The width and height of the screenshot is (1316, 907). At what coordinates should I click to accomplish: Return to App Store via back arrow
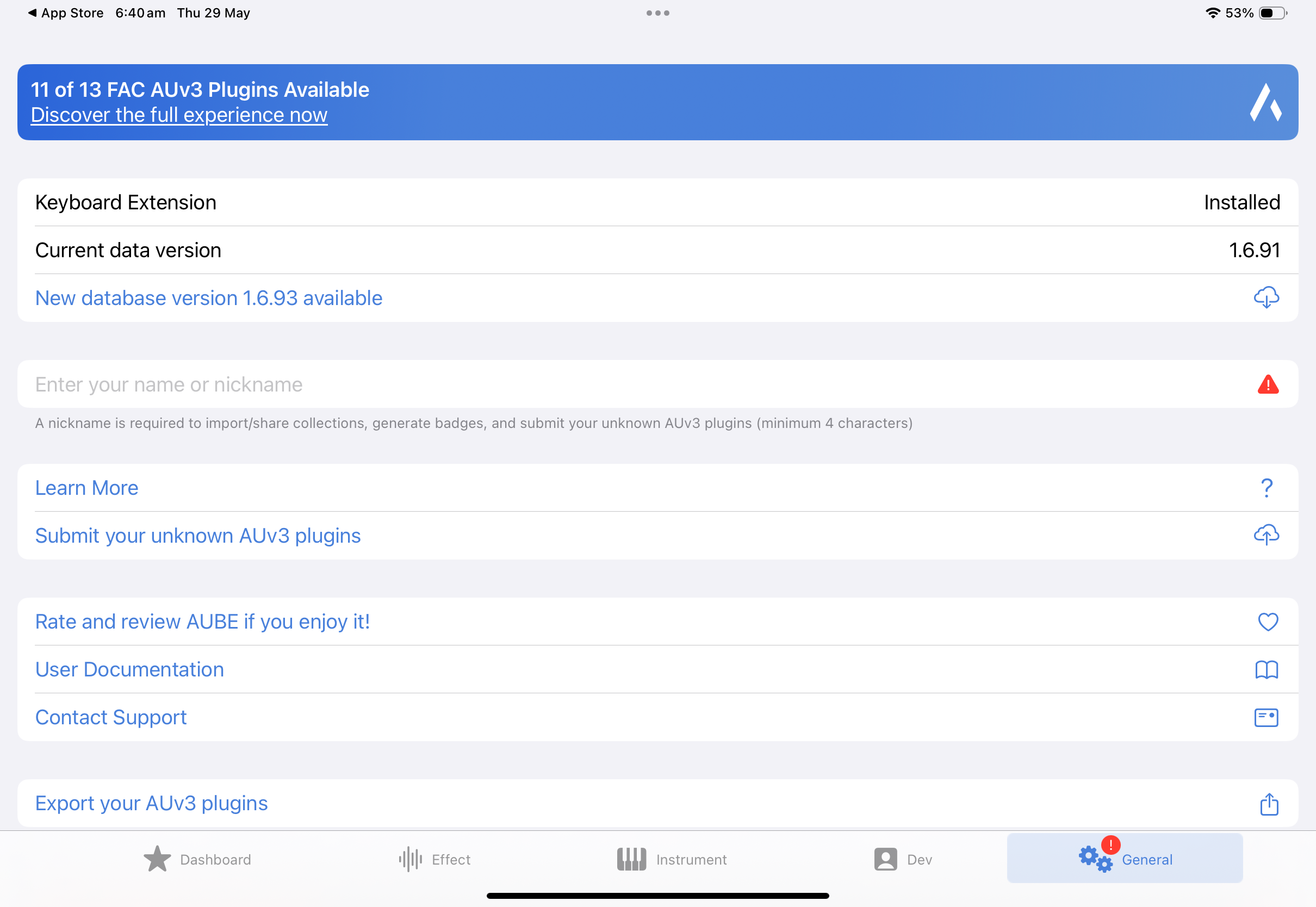[x=66, y=13]
